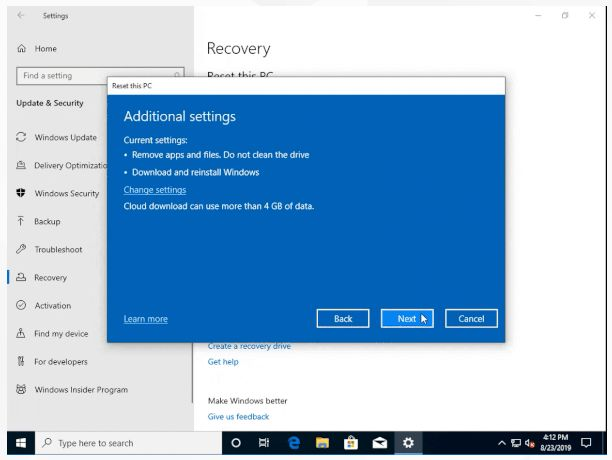612x460 pixels.
Task: Click the volume icon in tray
Action: point(530,443)
